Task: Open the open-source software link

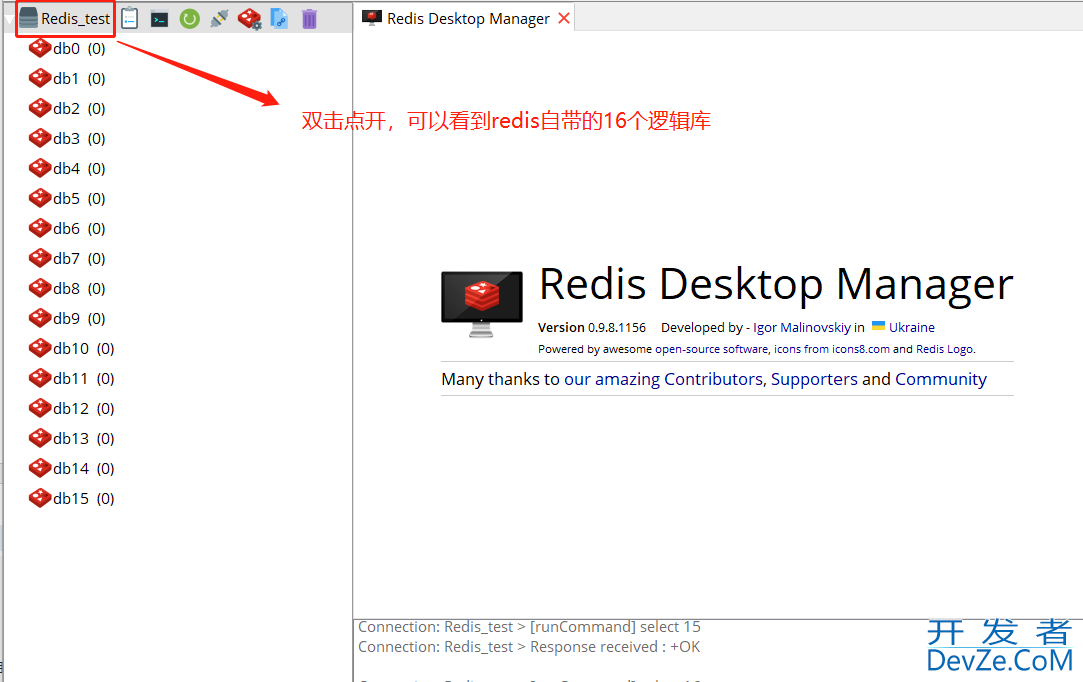Action: (x=711, y=349)
